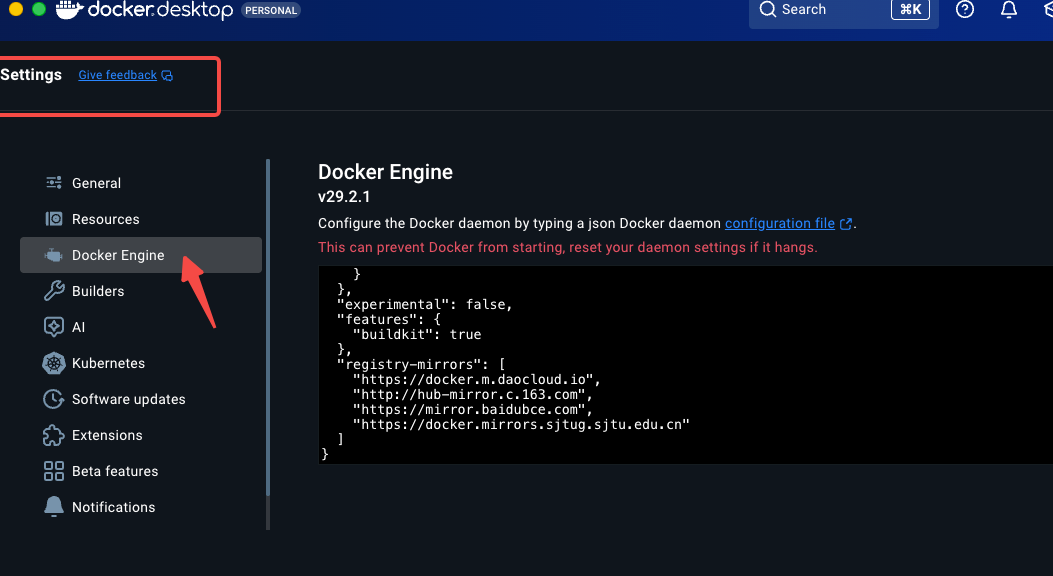Open the help question mark icon
Image resolution: width=1053 pixels, height=576 pixels.
click(x=965, y=9)
